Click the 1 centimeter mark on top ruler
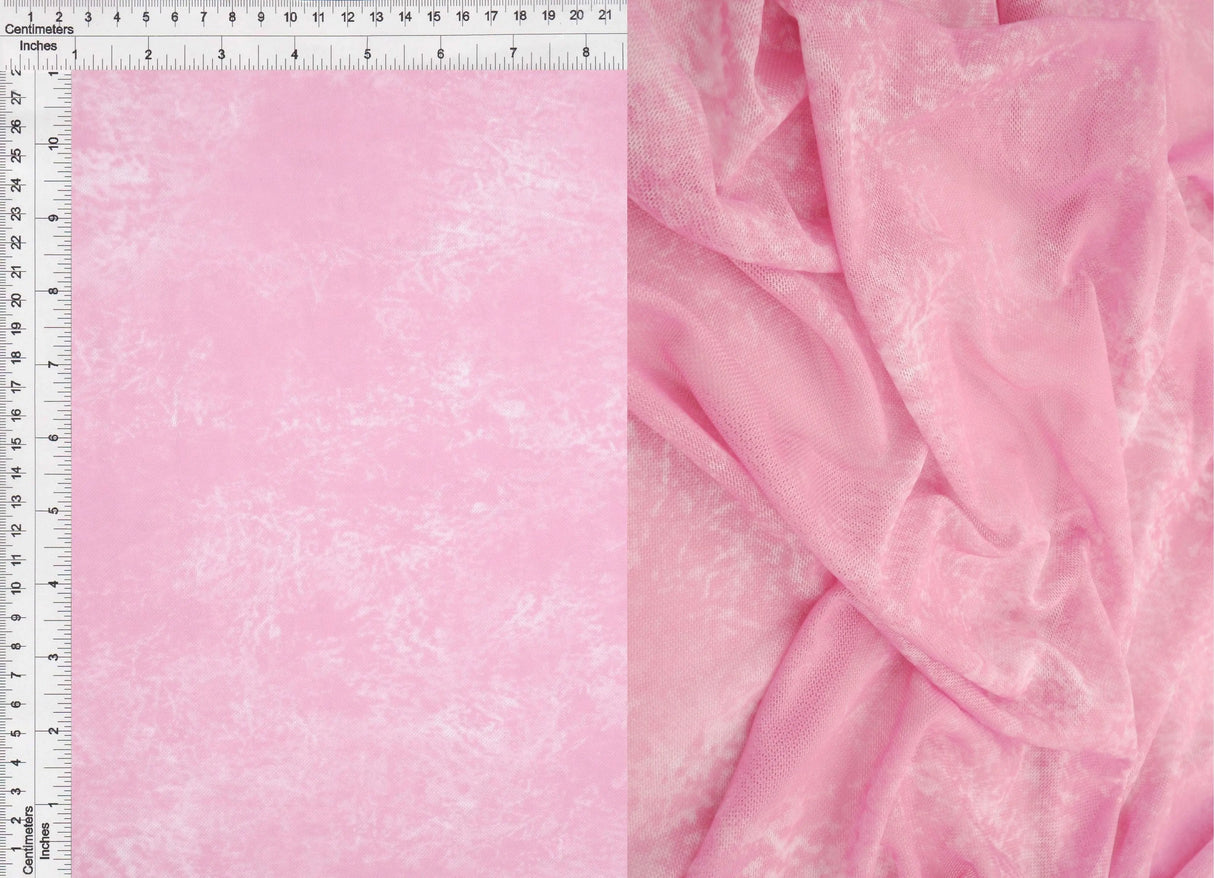This screenshot has width=1214, height=878. [31, 17]
